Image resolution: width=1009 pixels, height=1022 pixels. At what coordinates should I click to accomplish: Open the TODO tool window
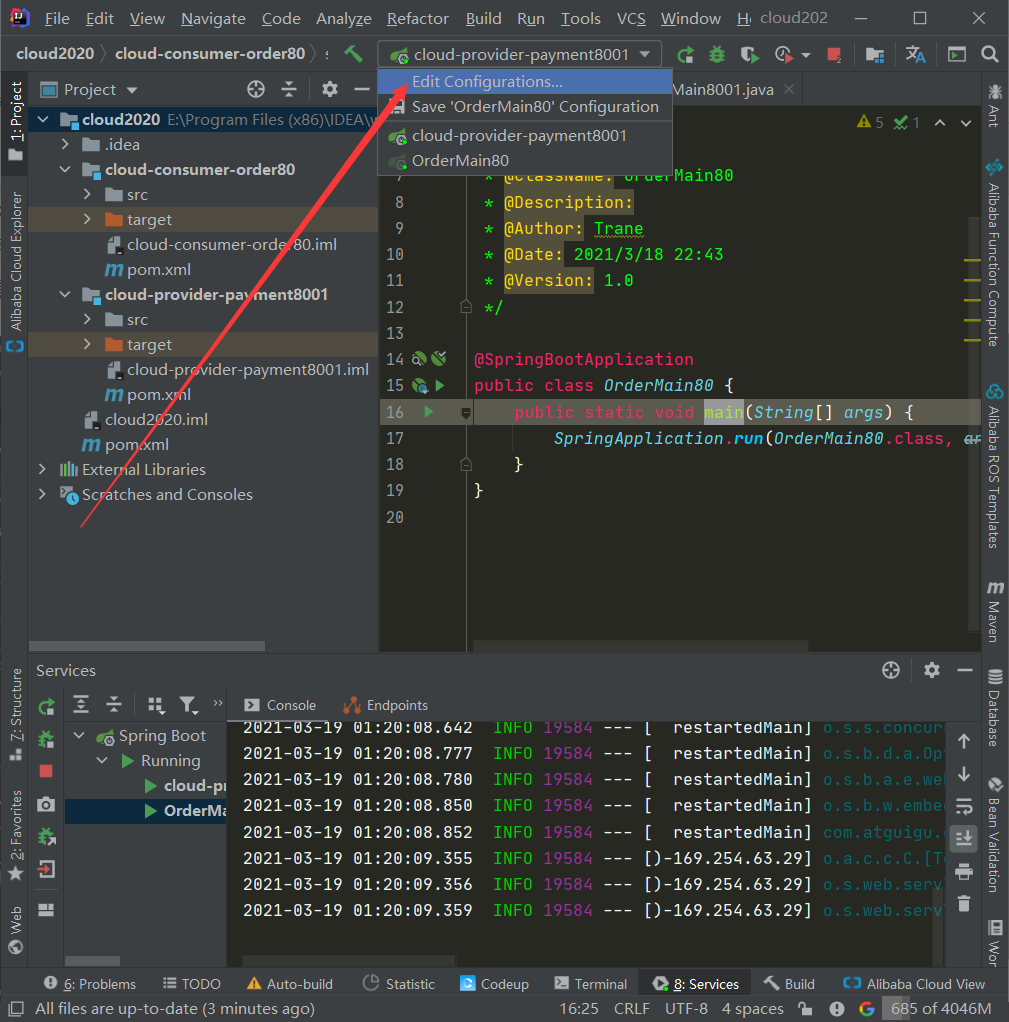tap(192, 984)
